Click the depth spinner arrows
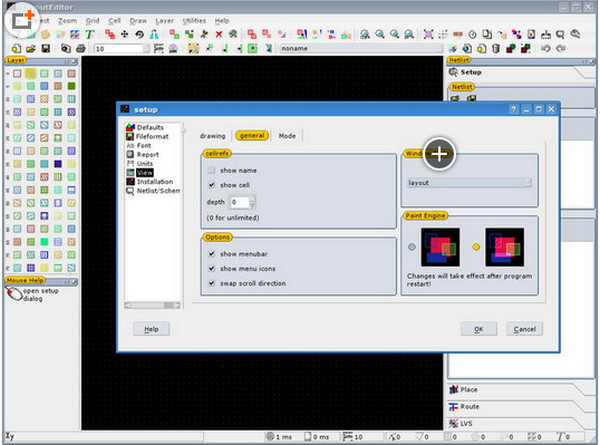 [253, 202]
